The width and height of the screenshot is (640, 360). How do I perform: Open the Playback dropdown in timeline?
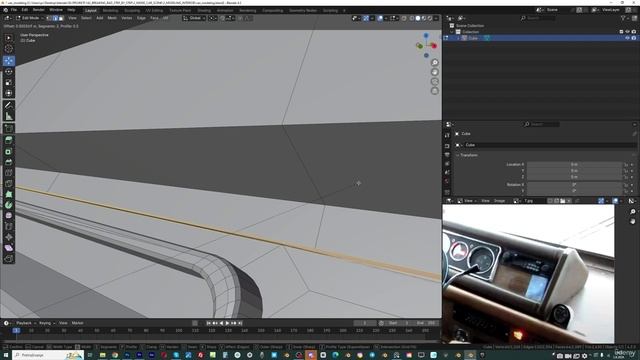(25, 323)
